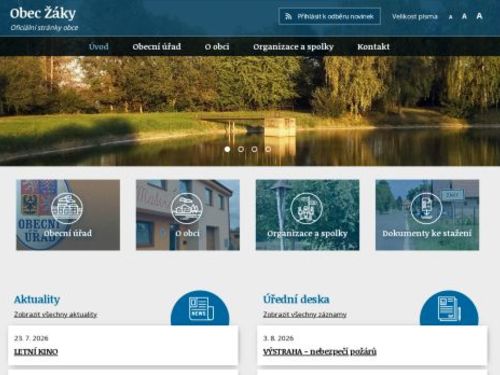
Task: Click the Obec Žáky site title
Action: [43, 14]
